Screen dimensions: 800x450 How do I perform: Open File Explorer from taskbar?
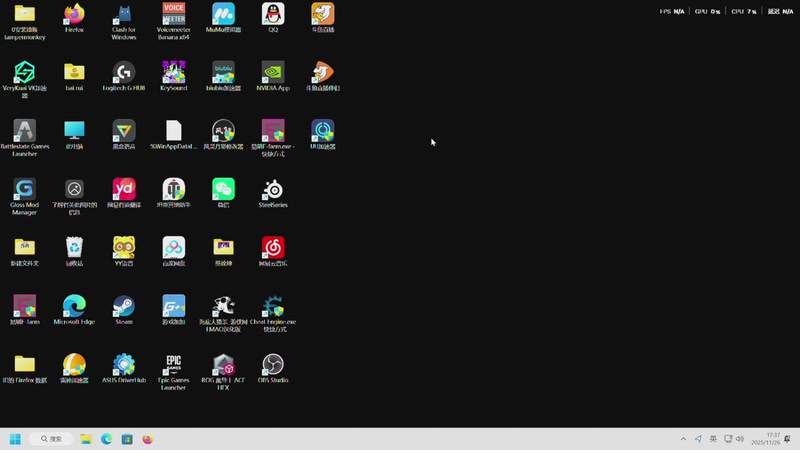coord(86,439)
